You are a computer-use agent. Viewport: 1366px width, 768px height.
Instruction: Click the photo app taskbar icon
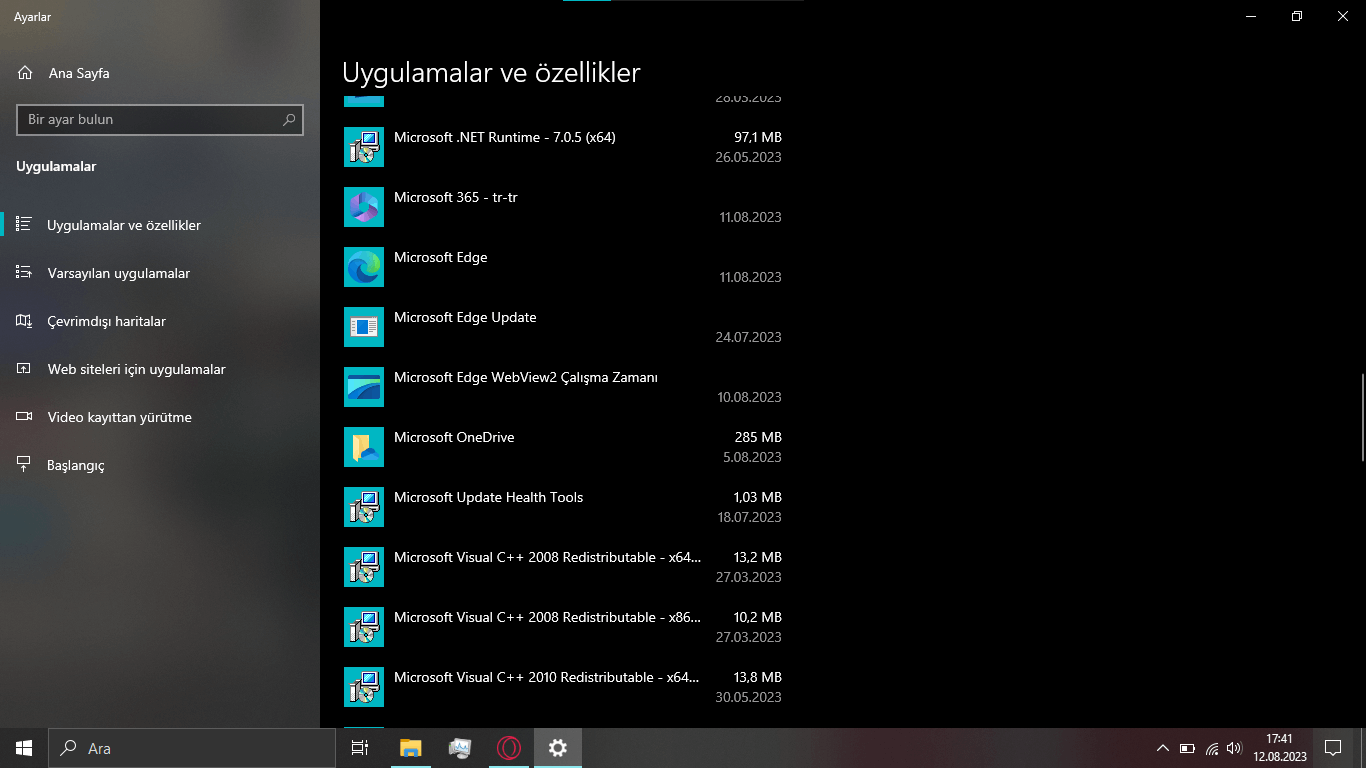click(460, 748)
